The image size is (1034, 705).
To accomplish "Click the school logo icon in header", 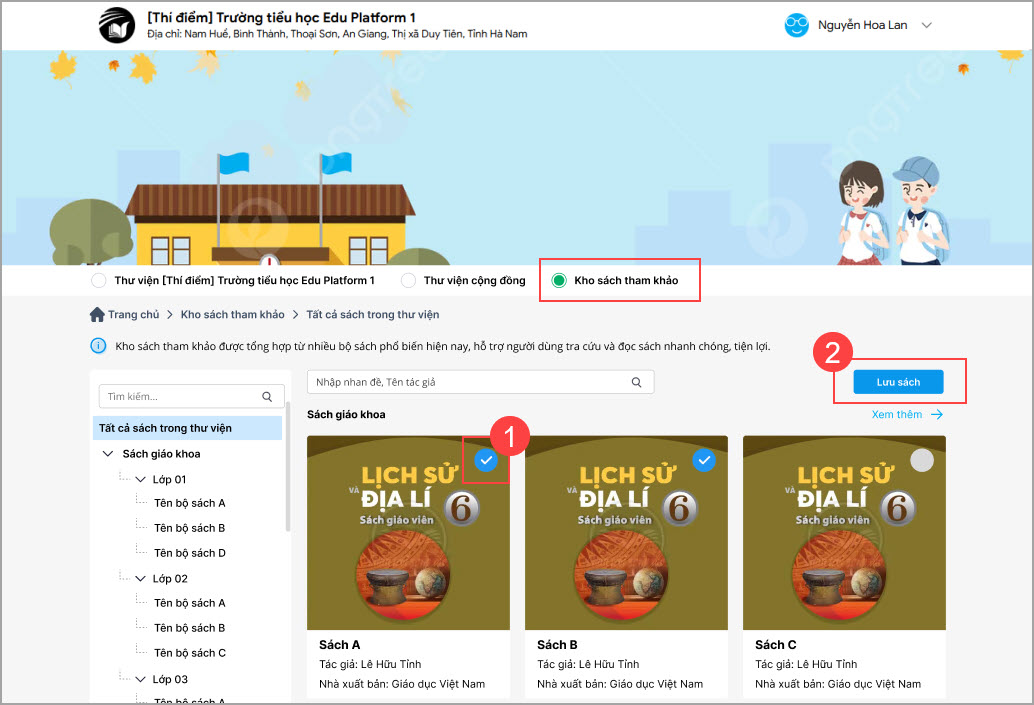I will point(117,25).
